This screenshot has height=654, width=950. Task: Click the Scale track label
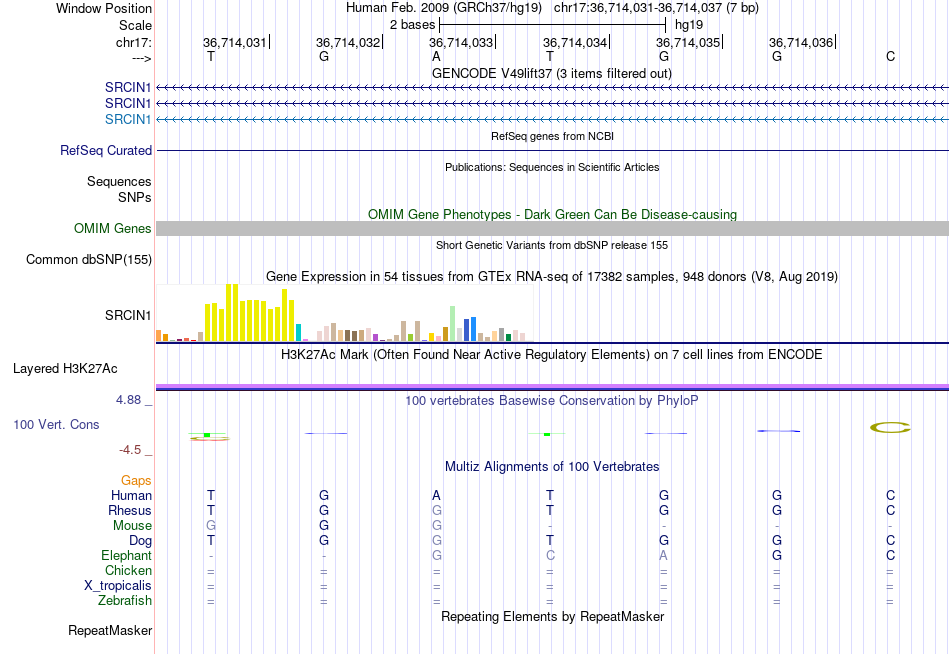click(x=135, y=25)
